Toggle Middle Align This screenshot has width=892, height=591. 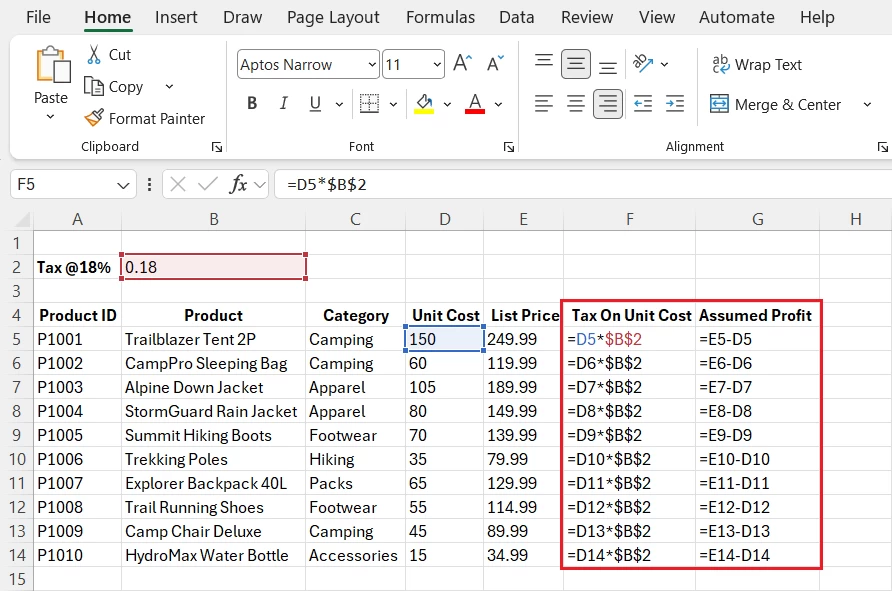pyautogui.click(x=576, y=64)
